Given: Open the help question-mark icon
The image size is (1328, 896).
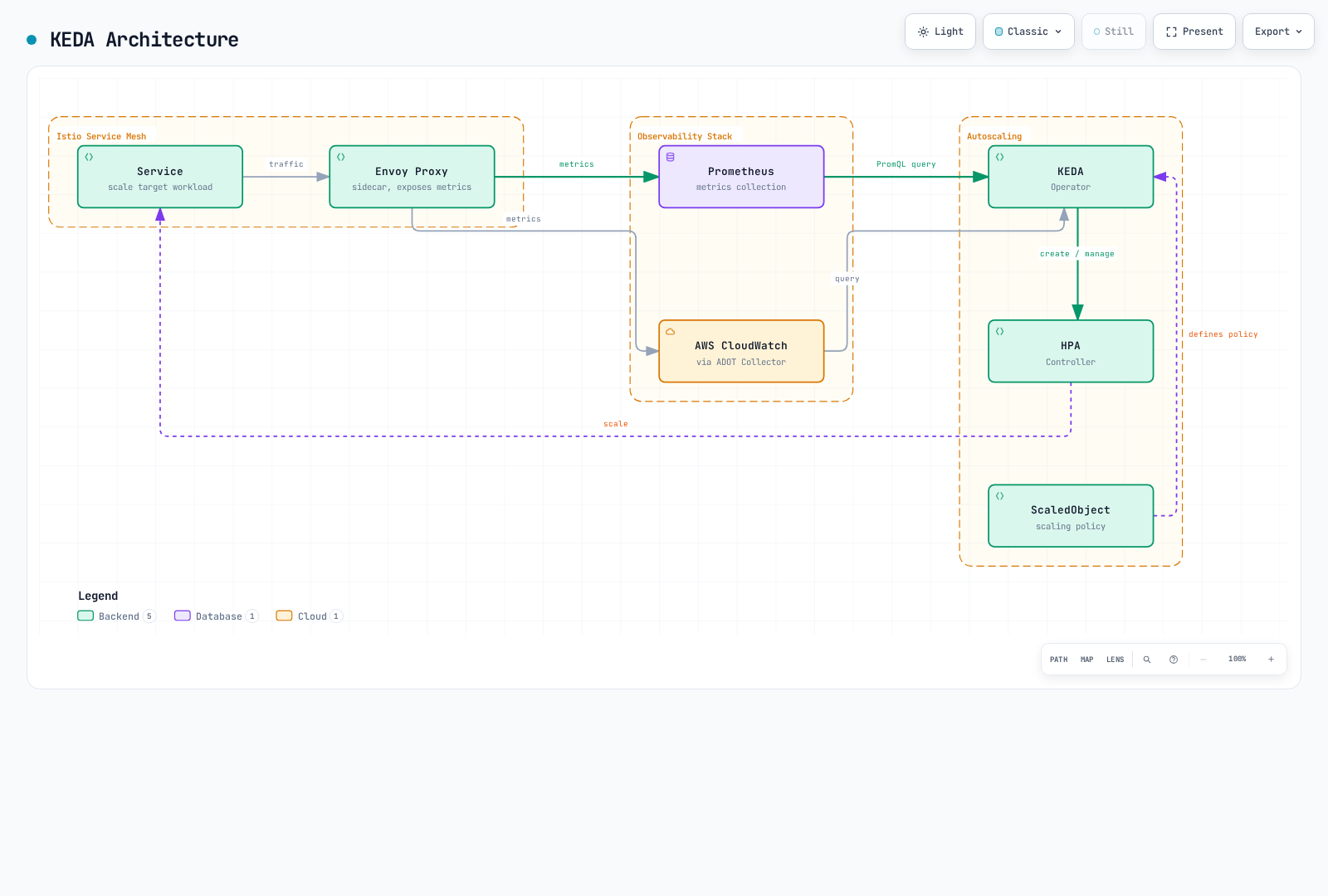Looking at the screenshot, I should 1174,660.
